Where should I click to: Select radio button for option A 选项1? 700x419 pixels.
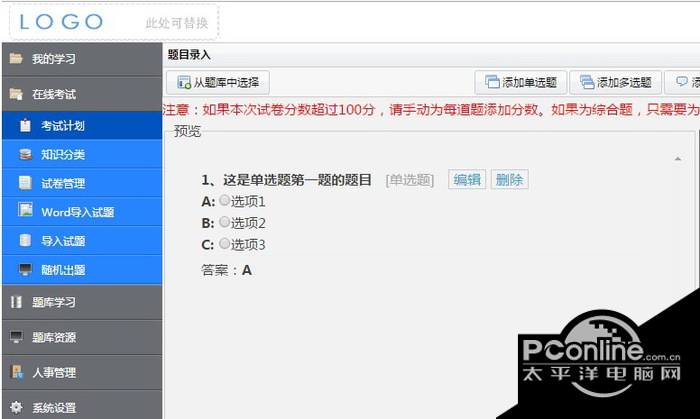[x=225, y=200]
